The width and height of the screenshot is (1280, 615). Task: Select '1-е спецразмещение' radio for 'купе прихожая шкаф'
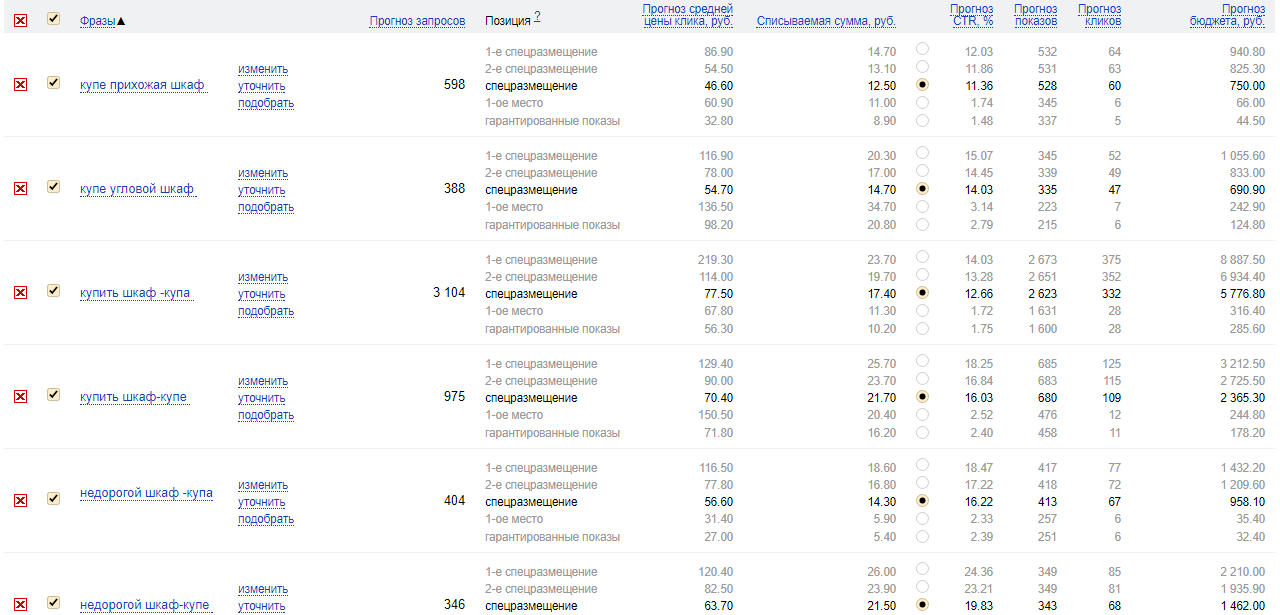[922, 49]
